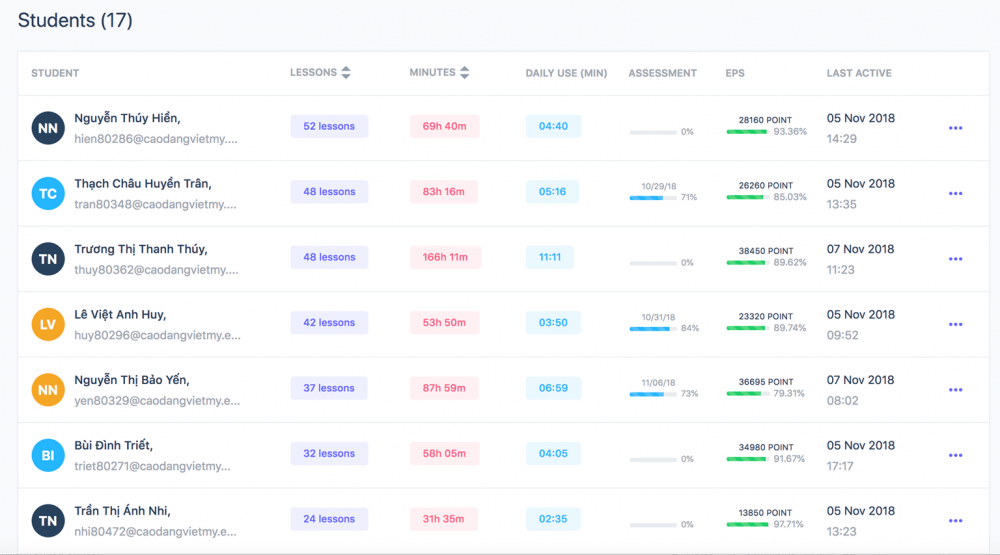Click the BI avatar for Bùi Đình Triết
Screen dimensions: 1000x555
pos(48,455)
